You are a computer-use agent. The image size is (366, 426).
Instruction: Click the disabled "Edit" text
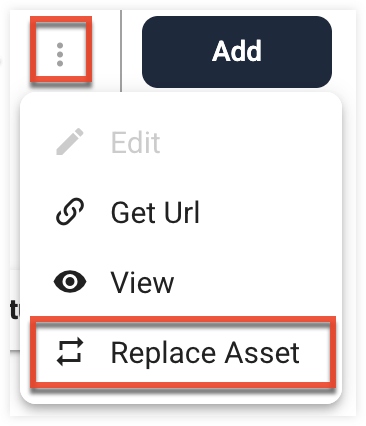click(x=135, y=142)
